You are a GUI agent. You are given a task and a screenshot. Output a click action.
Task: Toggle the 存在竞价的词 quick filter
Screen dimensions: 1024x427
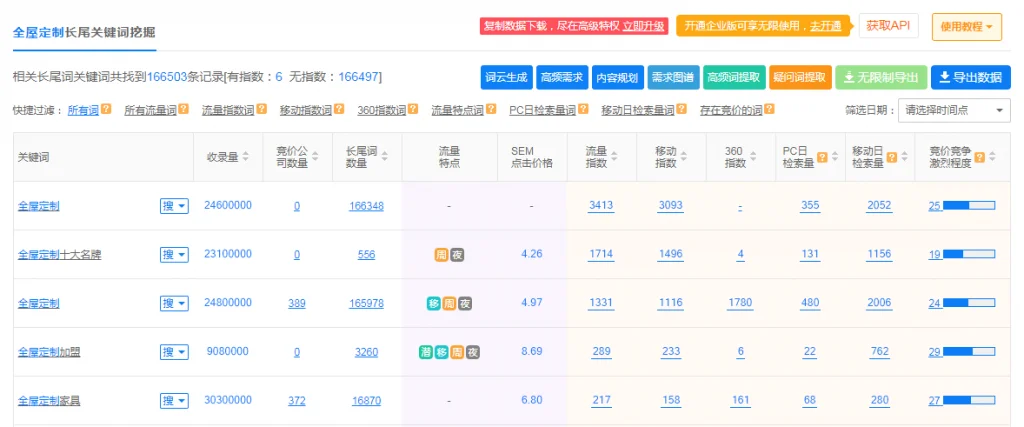point(730,110)
